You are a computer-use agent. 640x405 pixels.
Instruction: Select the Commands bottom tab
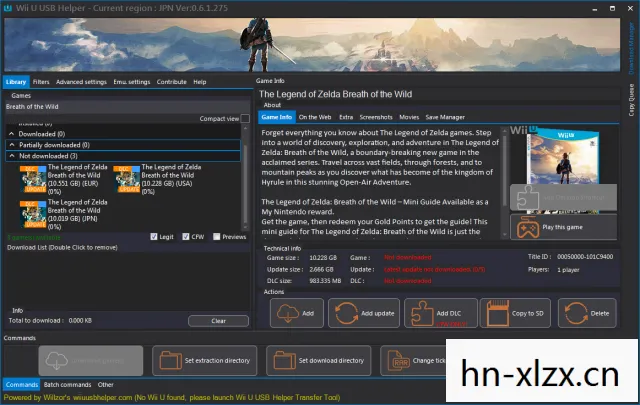pos(22,385)
